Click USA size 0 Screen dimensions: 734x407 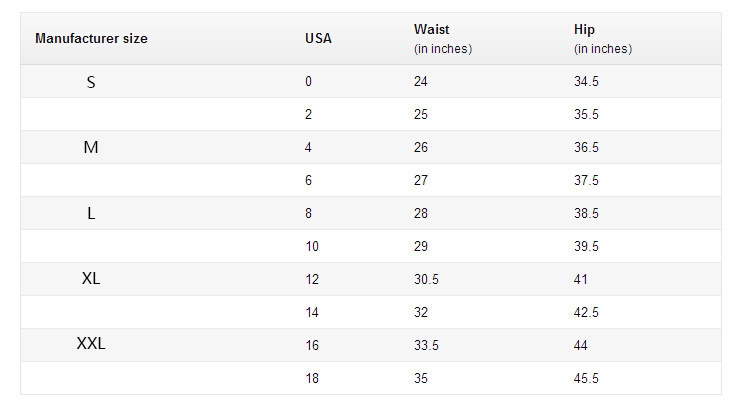pyautogui.click(x=308, y=82)
